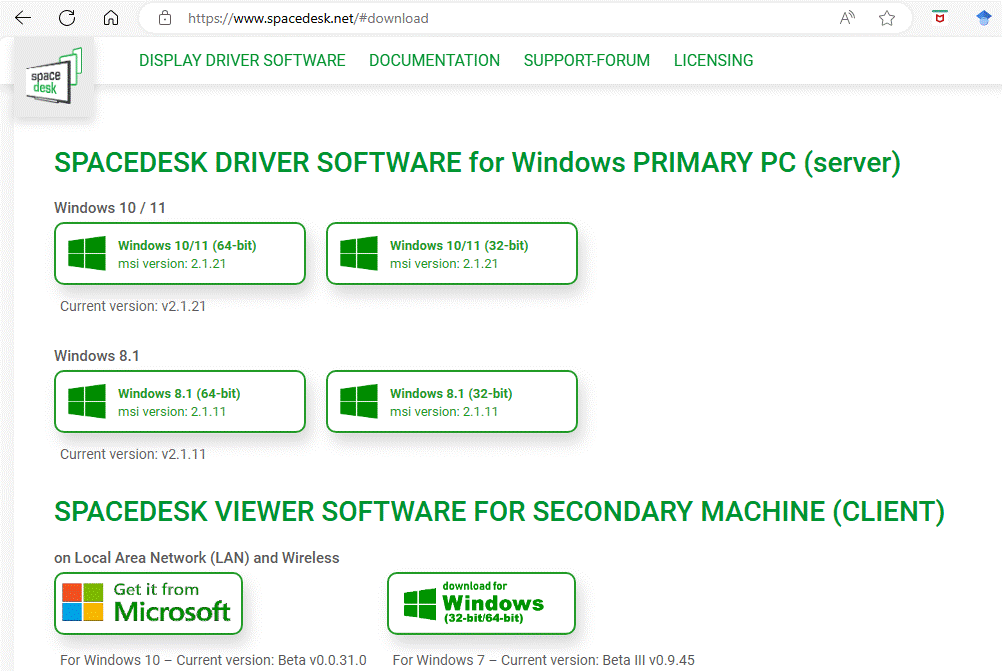Download the Windows 10/11 (64-bit) driver

click(x=180, y=254)
